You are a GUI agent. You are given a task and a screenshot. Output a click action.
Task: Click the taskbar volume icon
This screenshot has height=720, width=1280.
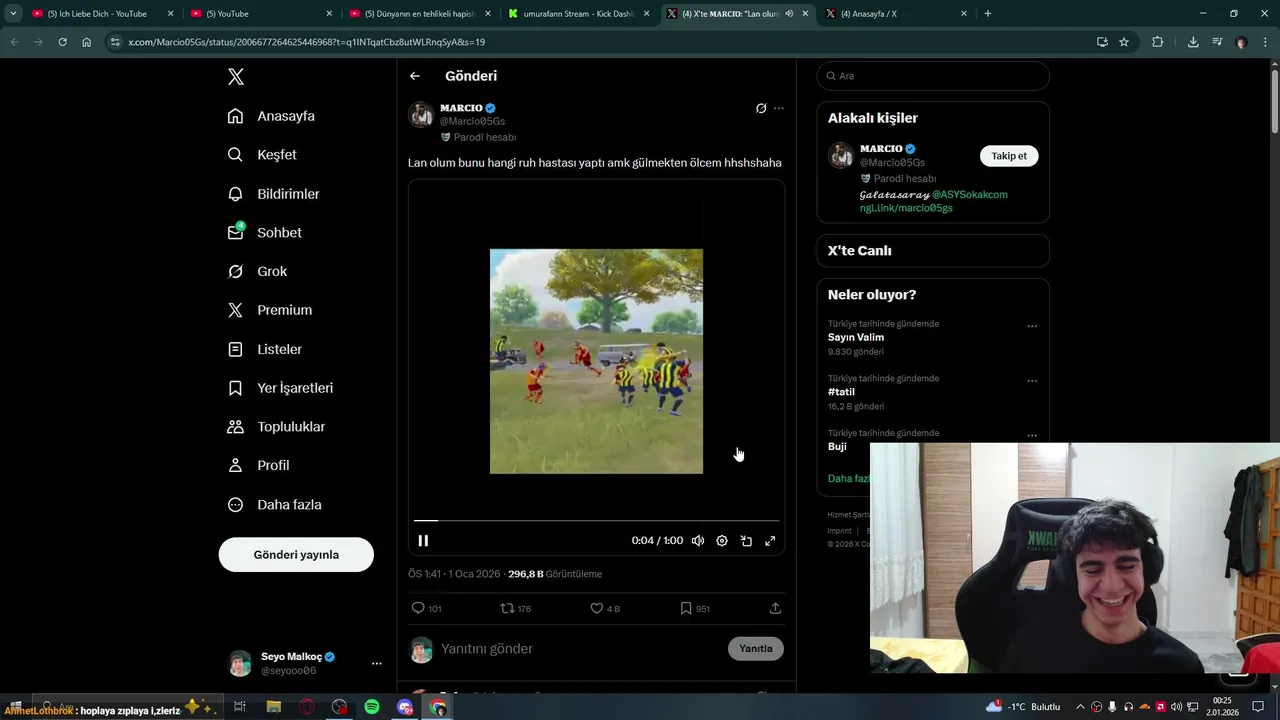click(1176, 707)
